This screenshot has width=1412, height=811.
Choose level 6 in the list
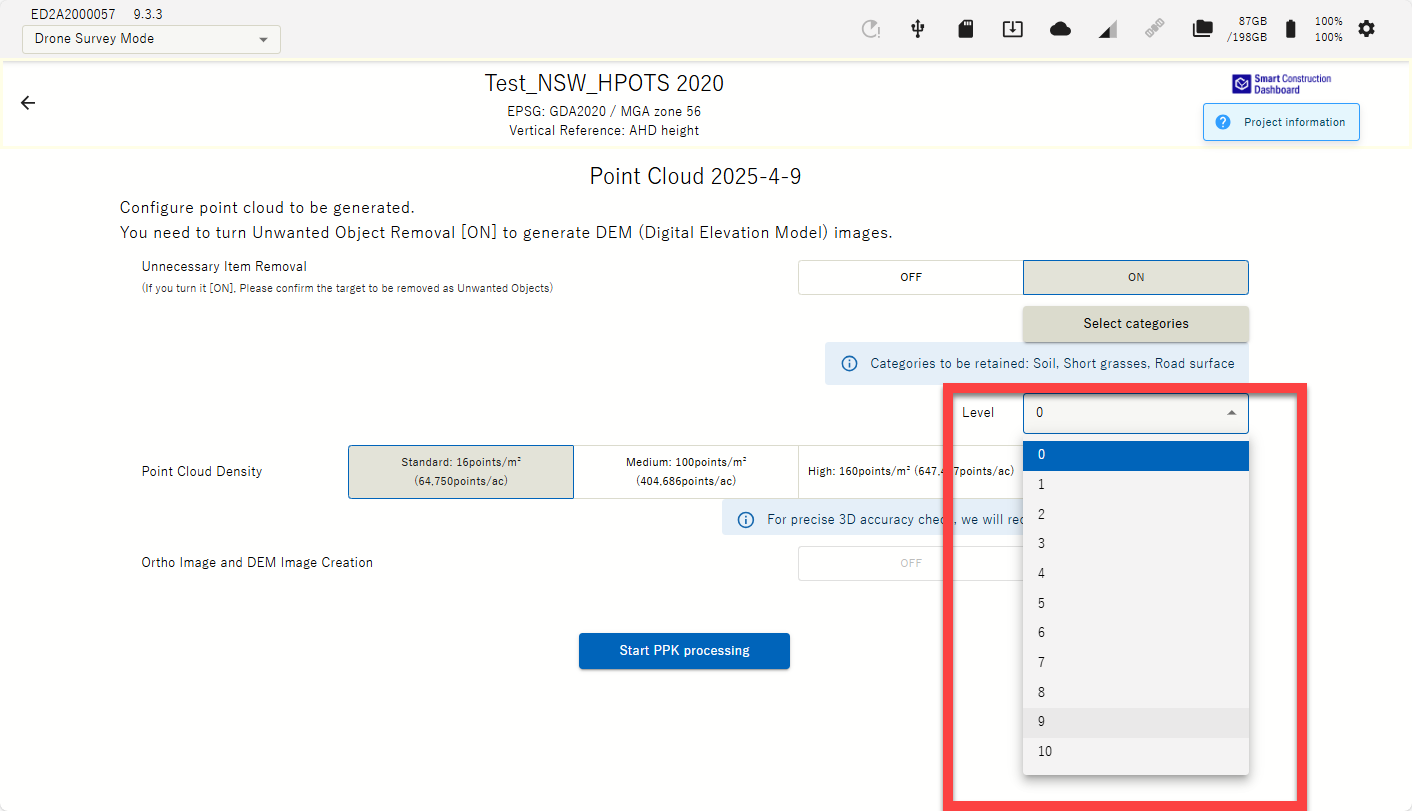click(x=1135, y=633)
